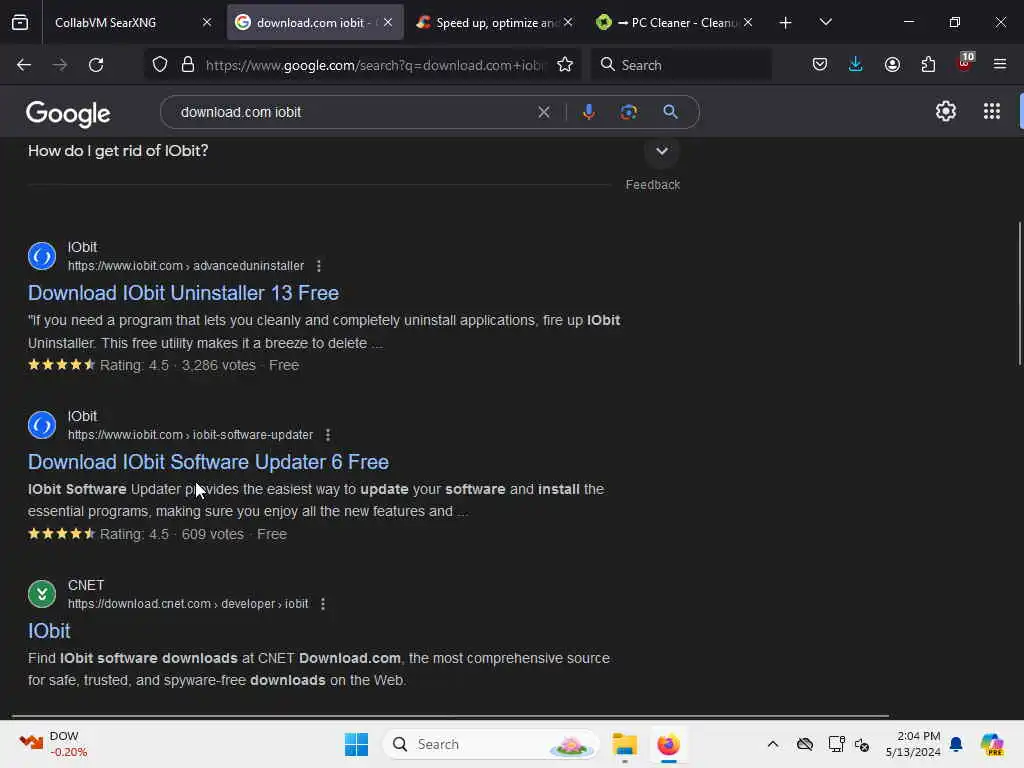The height and width of the screenshot is (768, 1024).
Task: Open the clock showing 2:04 PM
Action: tap(912, 744)
